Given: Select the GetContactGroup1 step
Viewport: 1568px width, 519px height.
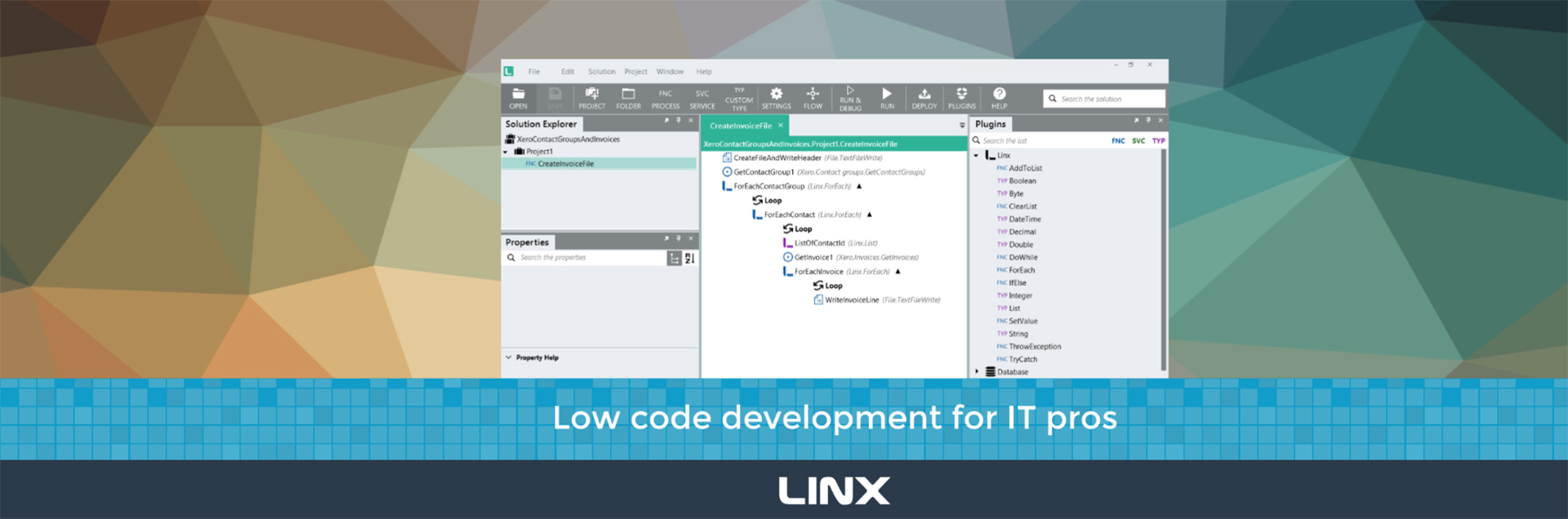Looking at the screenshot, I should coord(763,172).
